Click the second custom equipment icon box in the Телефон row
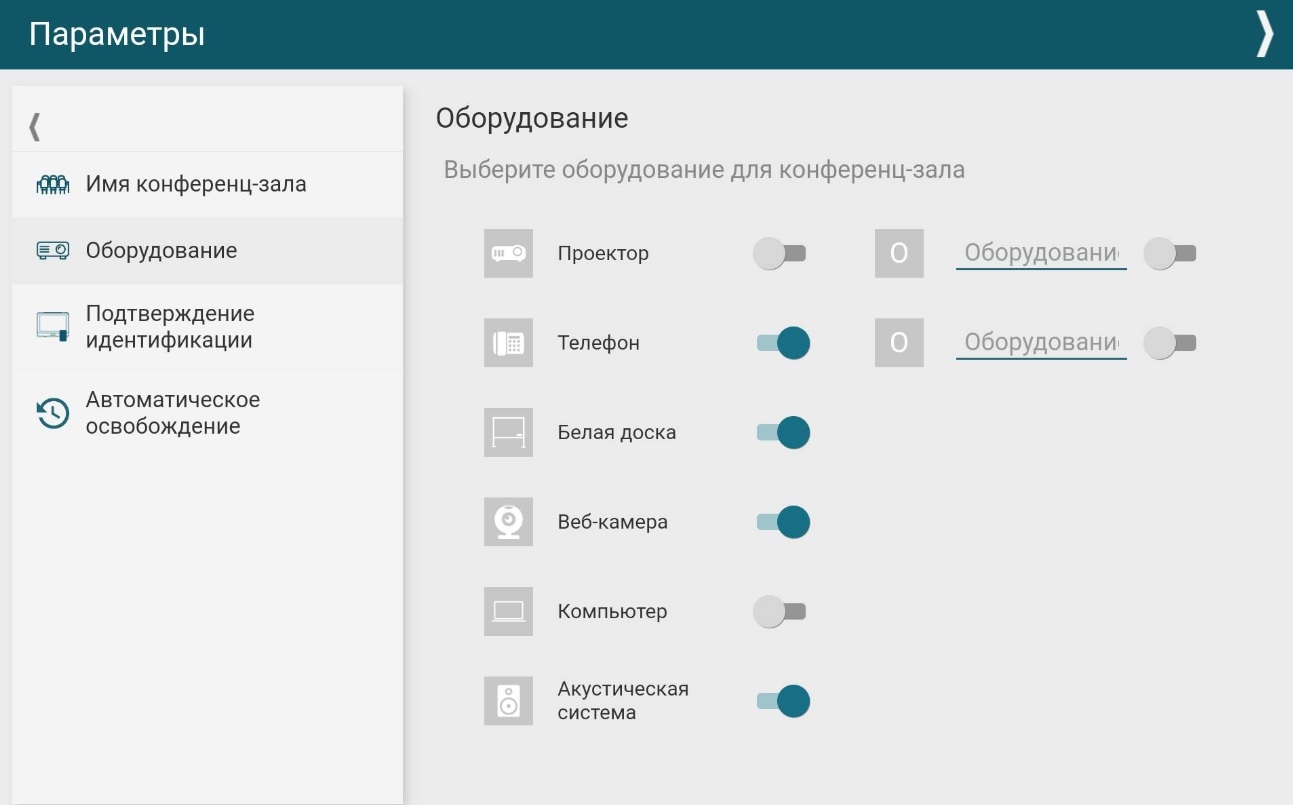 click(899, 343)
